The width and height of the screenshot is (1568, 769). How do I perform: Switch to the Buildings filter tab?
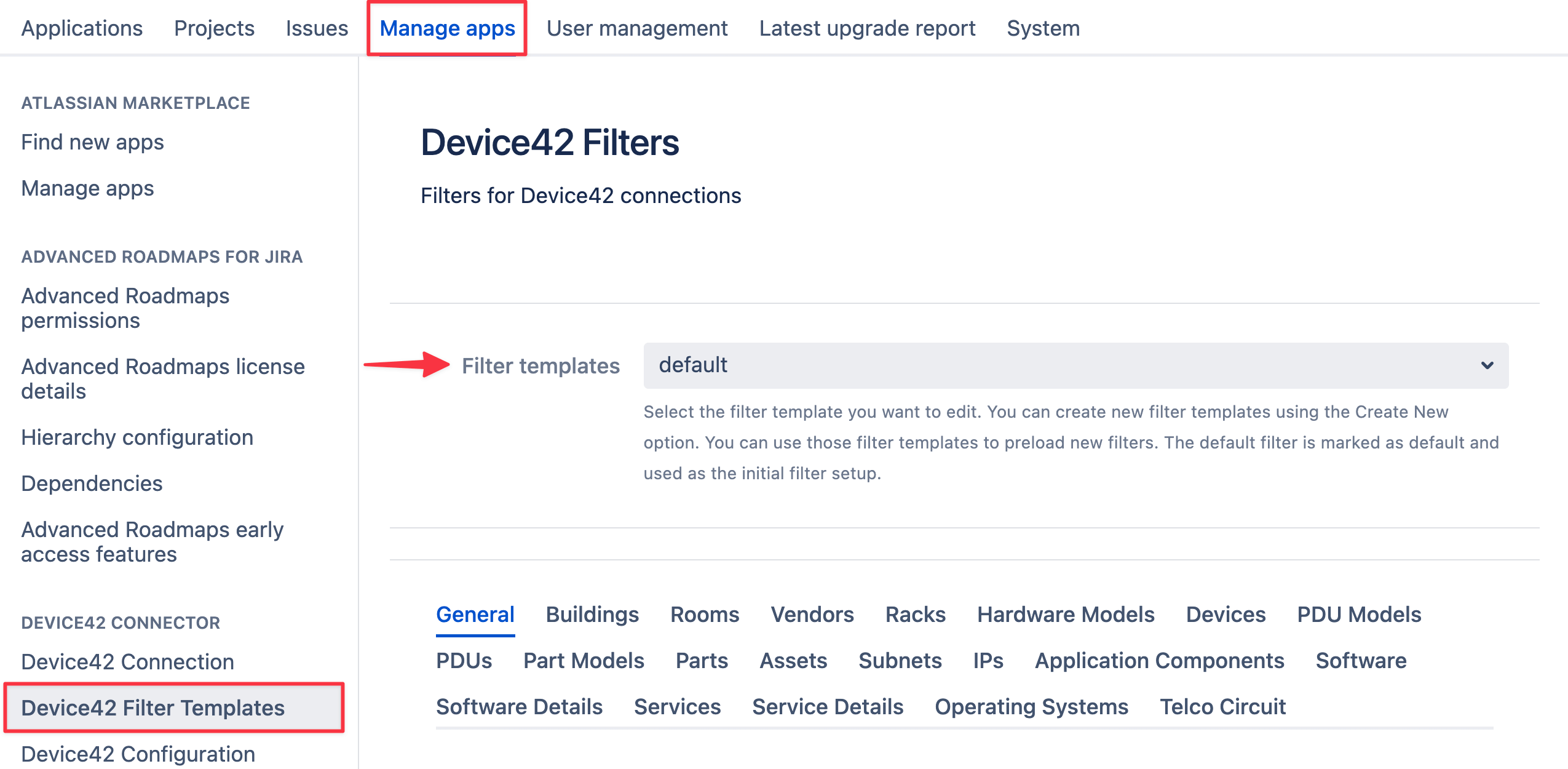tap(592, 614)
